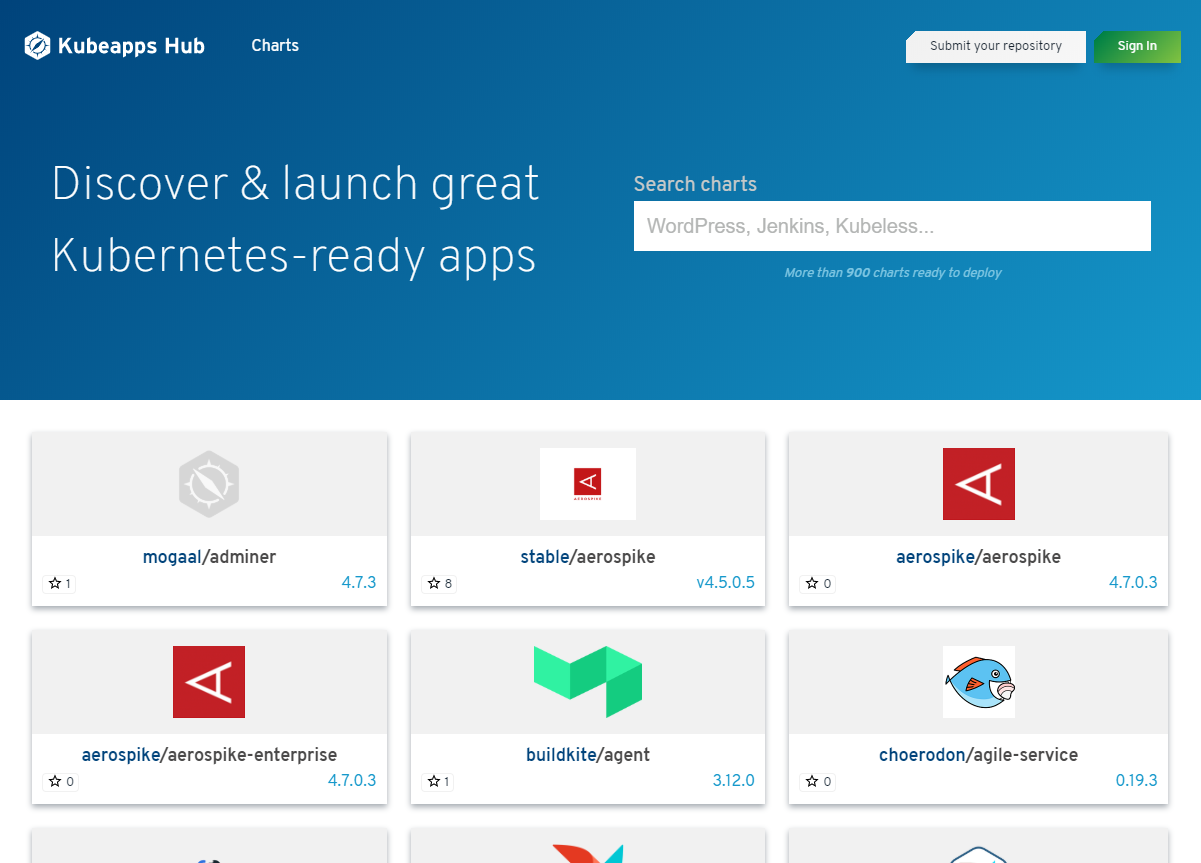Click the Kubeapps Hub compass logo icon
This screenshot has width=1201, height=863.
click(x=37, y=46)
